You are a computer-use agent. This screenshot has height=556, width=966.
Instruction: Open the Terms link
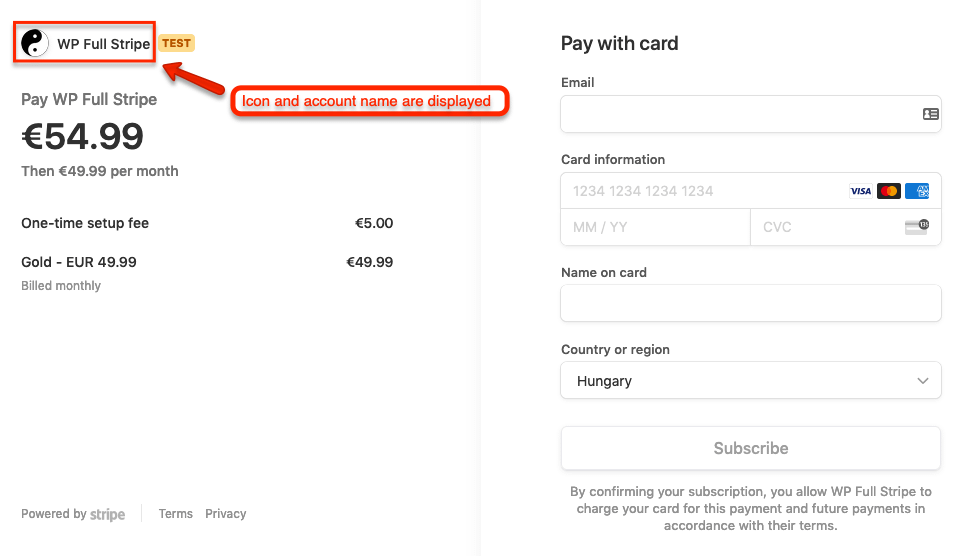(x=175, y=514)
